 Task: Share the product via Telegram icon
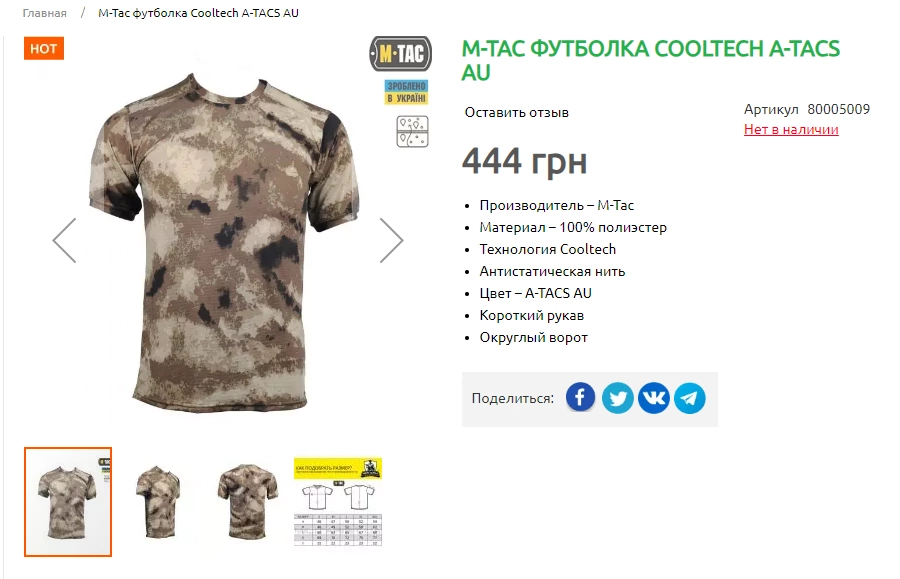tap(689, 398)
